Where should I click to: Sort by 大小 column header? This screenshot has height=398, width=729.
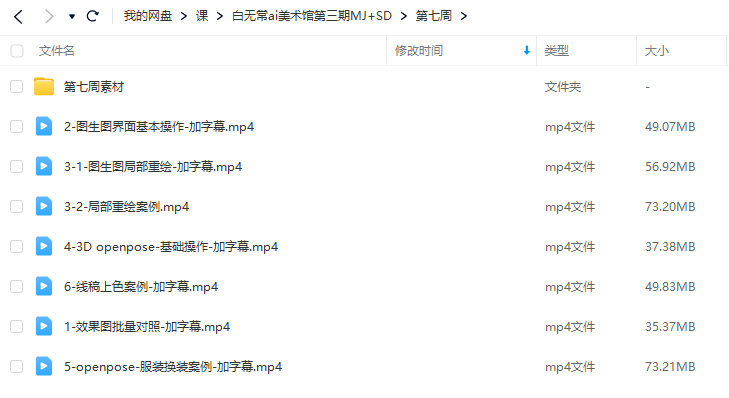[x=656, y=51]
